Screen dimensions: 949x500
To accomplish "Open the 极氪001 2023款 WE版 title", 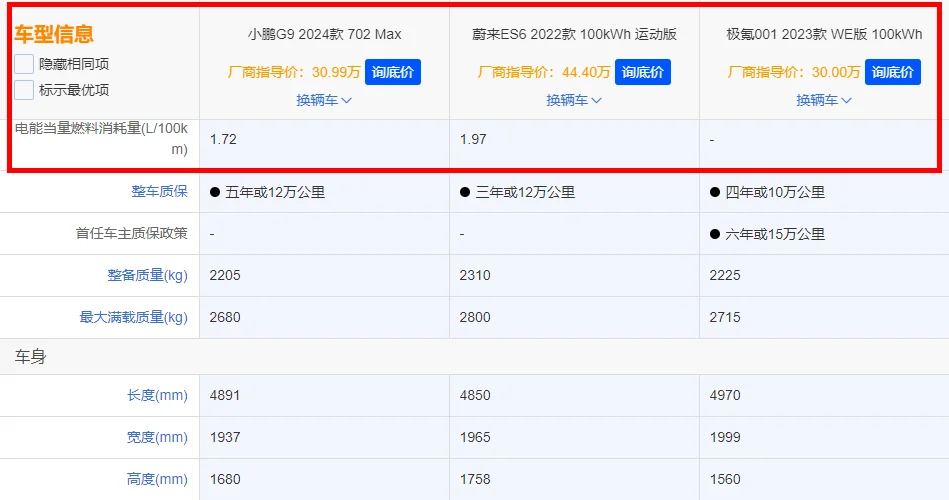I will click(824, 34).
